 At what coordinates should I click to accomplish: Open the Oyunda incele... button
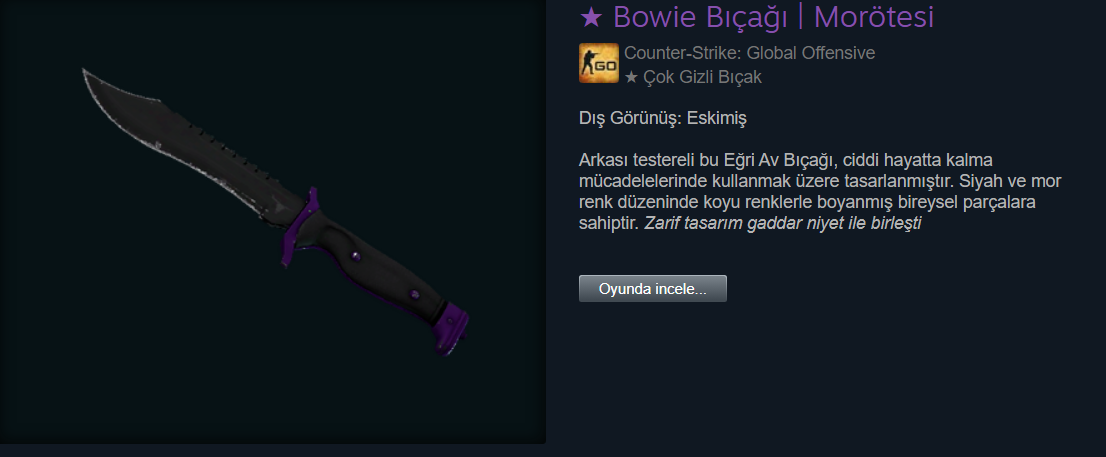[652, 288]
